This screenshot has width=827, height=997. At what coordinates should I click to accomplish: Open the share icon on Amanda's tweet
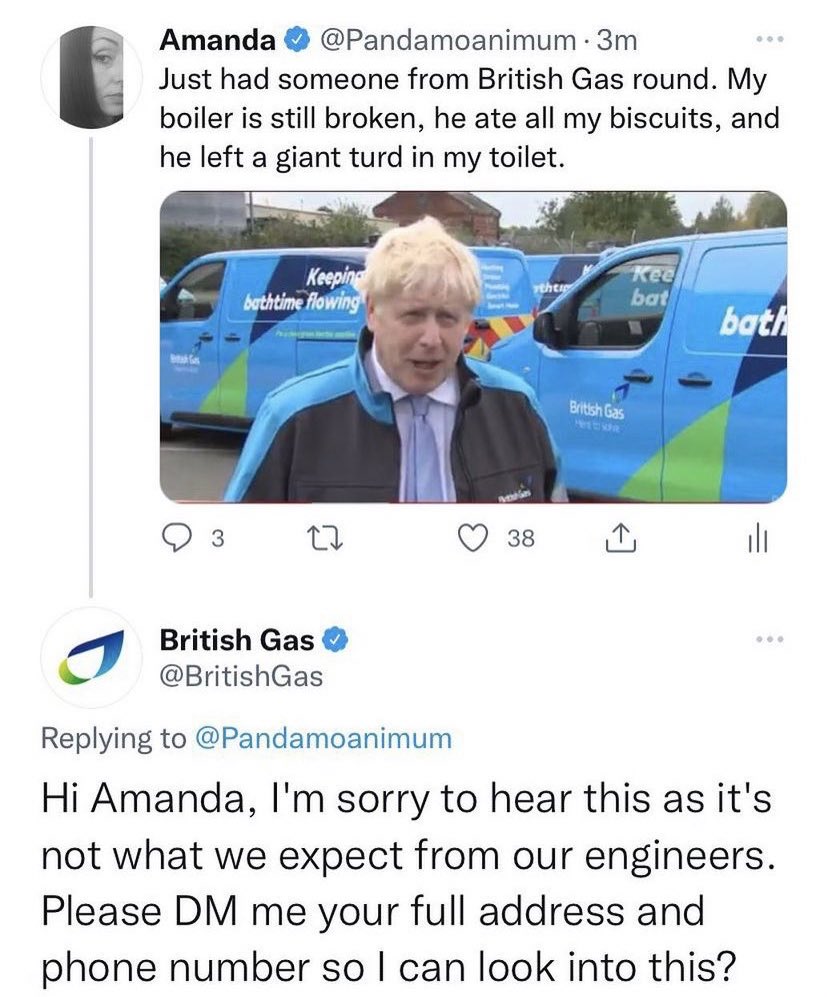pyautogui.click(x=619, y=539)
